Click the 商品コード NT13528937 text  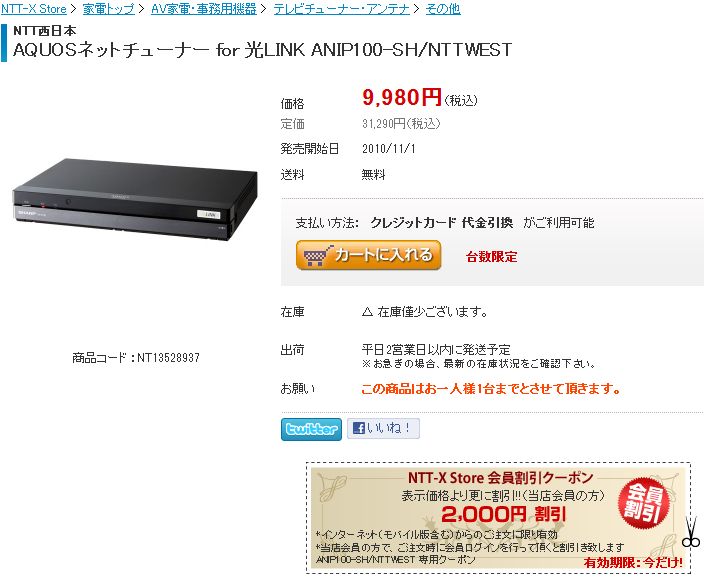click(x=136, y=358)
